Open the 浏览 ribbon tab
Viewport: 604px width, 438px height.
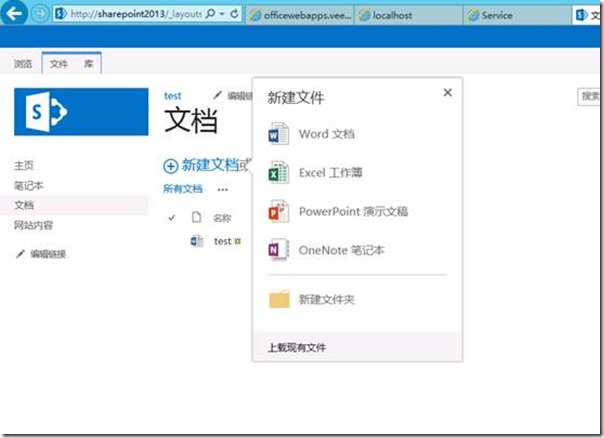click(23, 64)
